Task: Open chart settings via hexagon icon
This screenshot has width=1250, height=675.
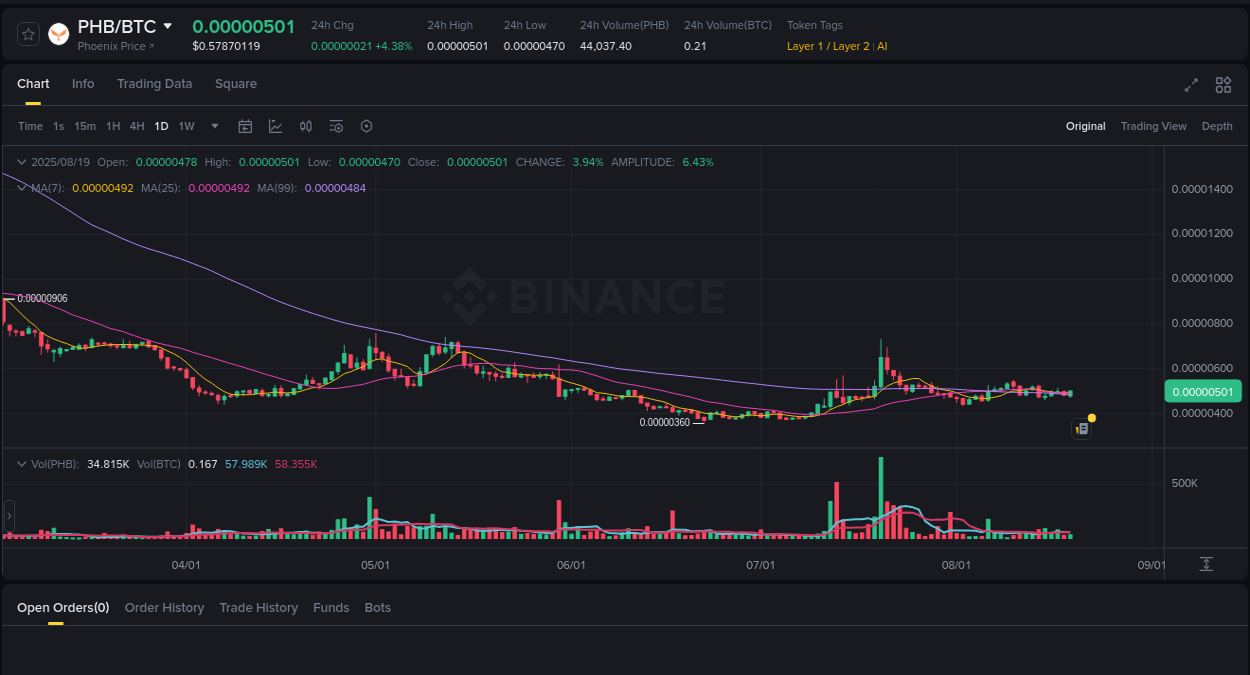Action: point(366,126)
